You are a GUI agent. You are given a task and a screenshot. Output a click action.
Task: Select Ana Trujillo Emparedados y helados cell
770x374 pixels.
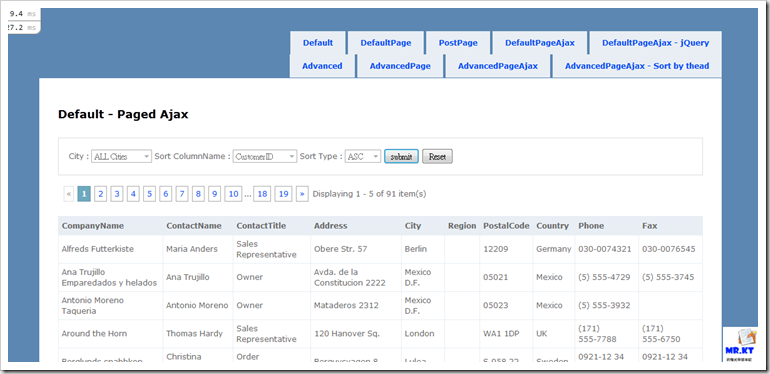pyautogui.click(x=110, y=277)
